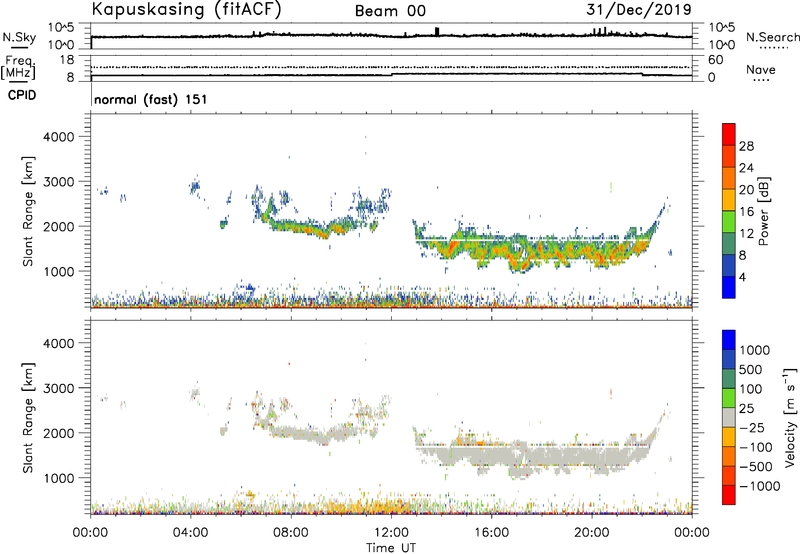Click the 'Slant Range [km]' label of velocity panel
The width and height of the screenshot is (800, 554).
coord(28,418)
